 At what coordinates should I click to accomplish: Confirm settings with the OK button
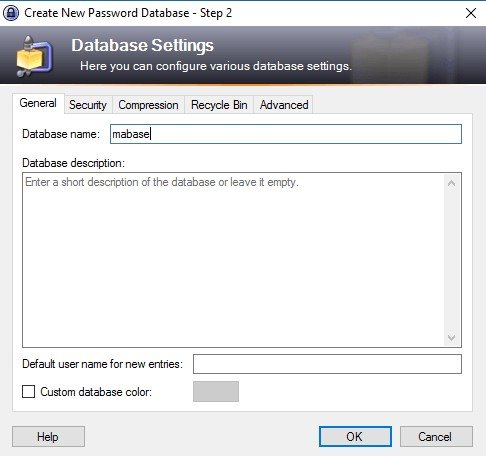tap(355, 437)
